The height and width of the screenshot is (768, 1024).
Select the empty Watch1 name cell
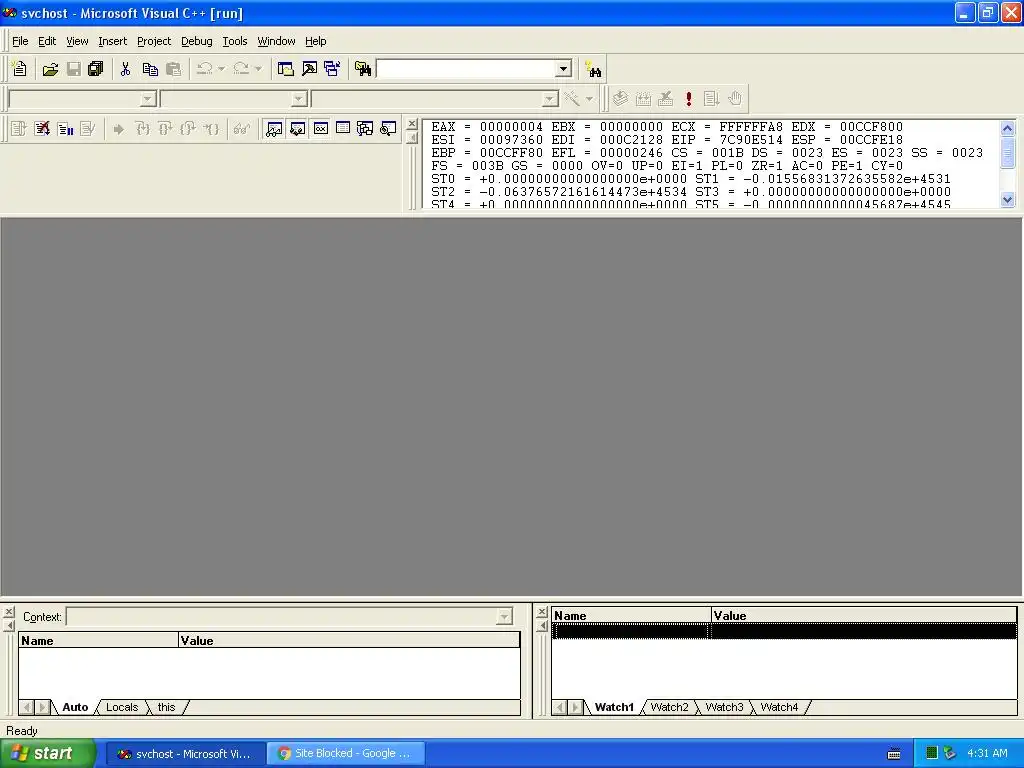click(x=631, y=631)
